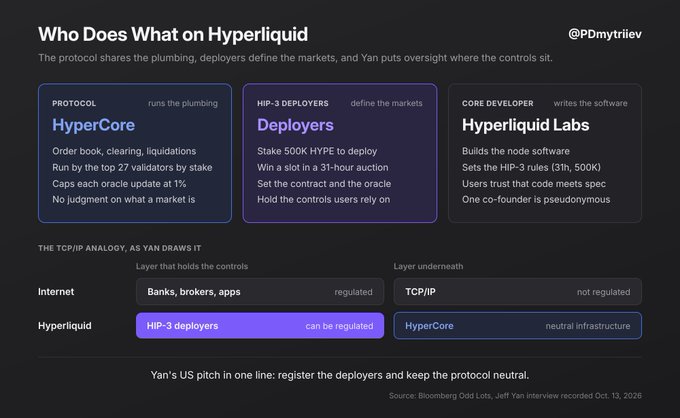Click 'Hold the controls users rely on'

pyautogui.click(x=324, y=199)
